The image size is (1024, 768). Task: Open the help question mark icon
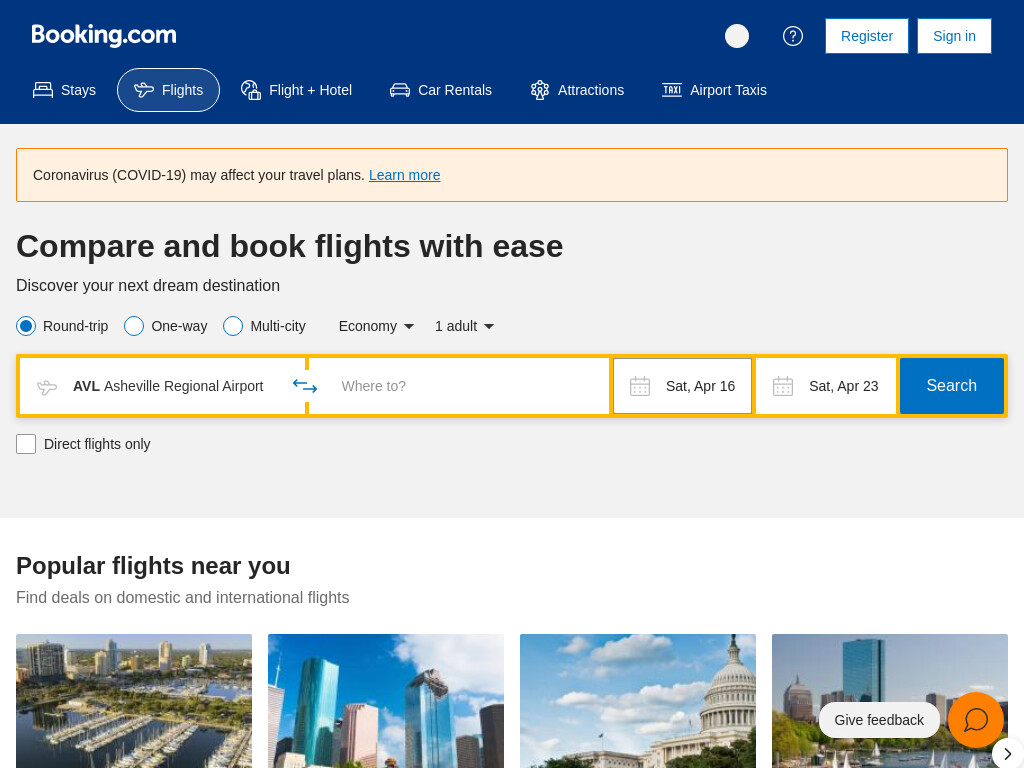pos(793,36)
